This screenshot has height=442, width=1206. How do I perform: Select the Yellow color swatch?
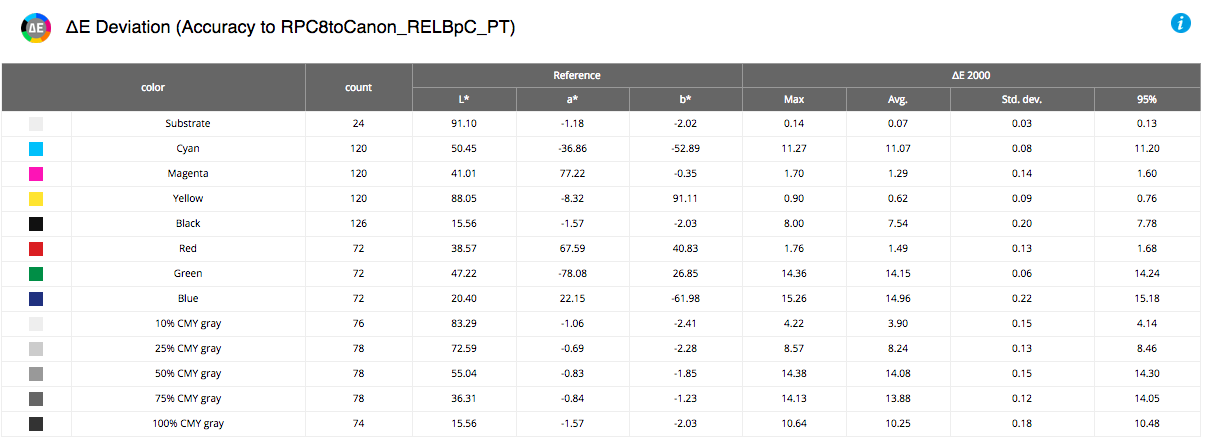click(36, 199)
